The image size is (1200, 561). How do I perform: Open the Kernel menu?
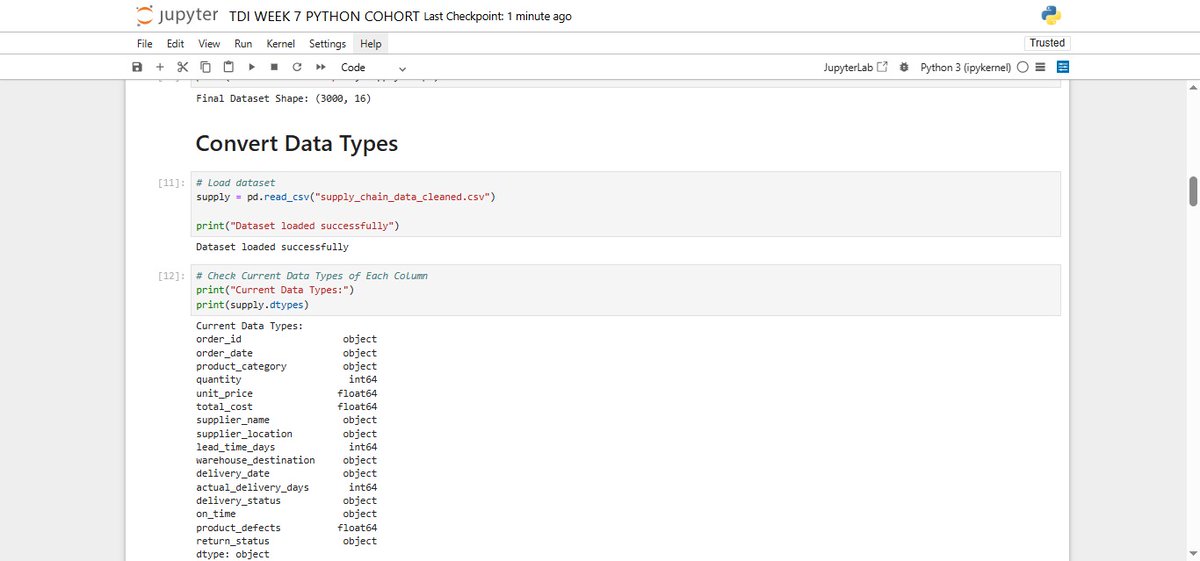(x=281, y=44)
